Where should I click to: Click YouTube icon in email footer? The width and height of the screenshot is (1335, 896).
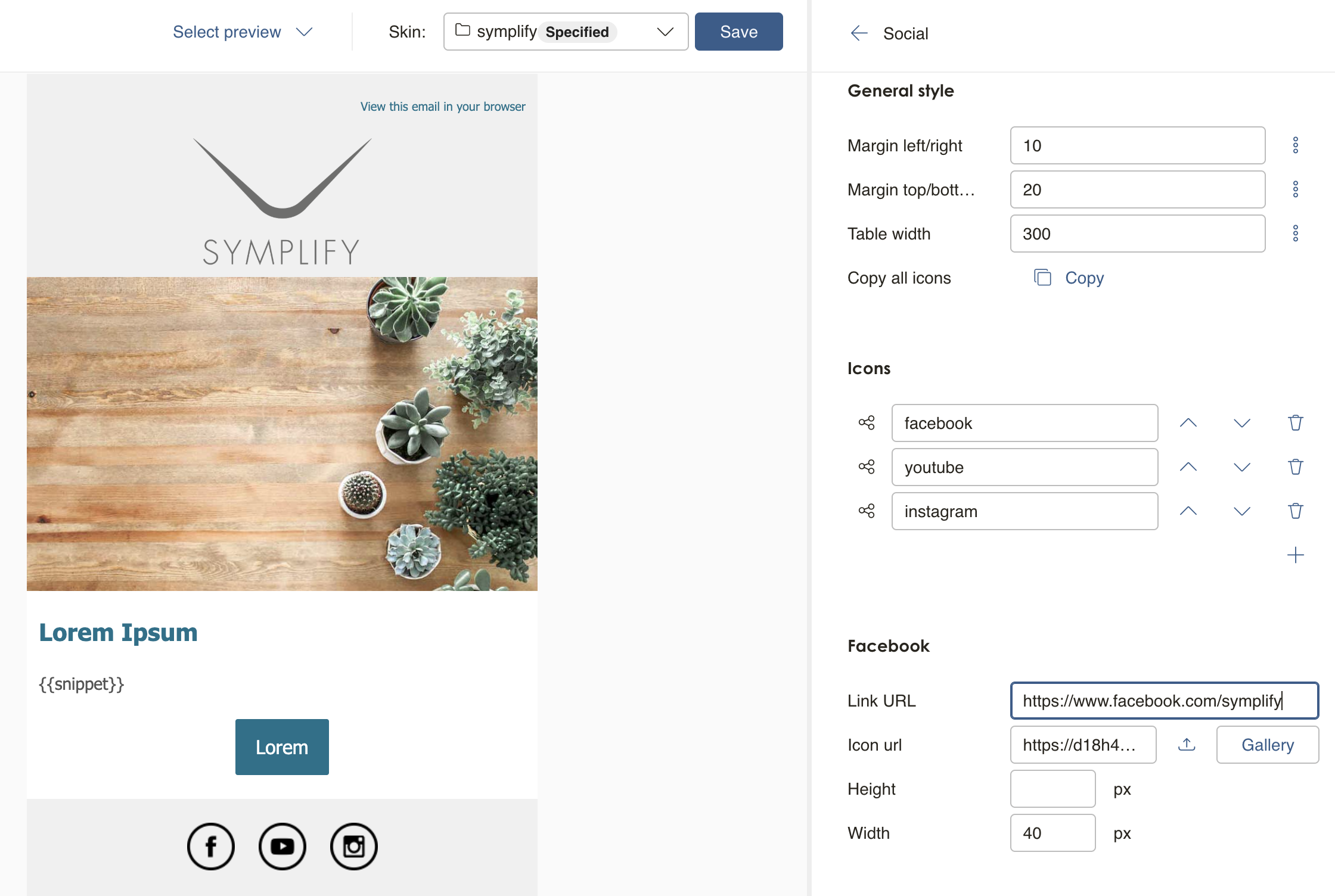pyautogui.click(x=282, y=846)
